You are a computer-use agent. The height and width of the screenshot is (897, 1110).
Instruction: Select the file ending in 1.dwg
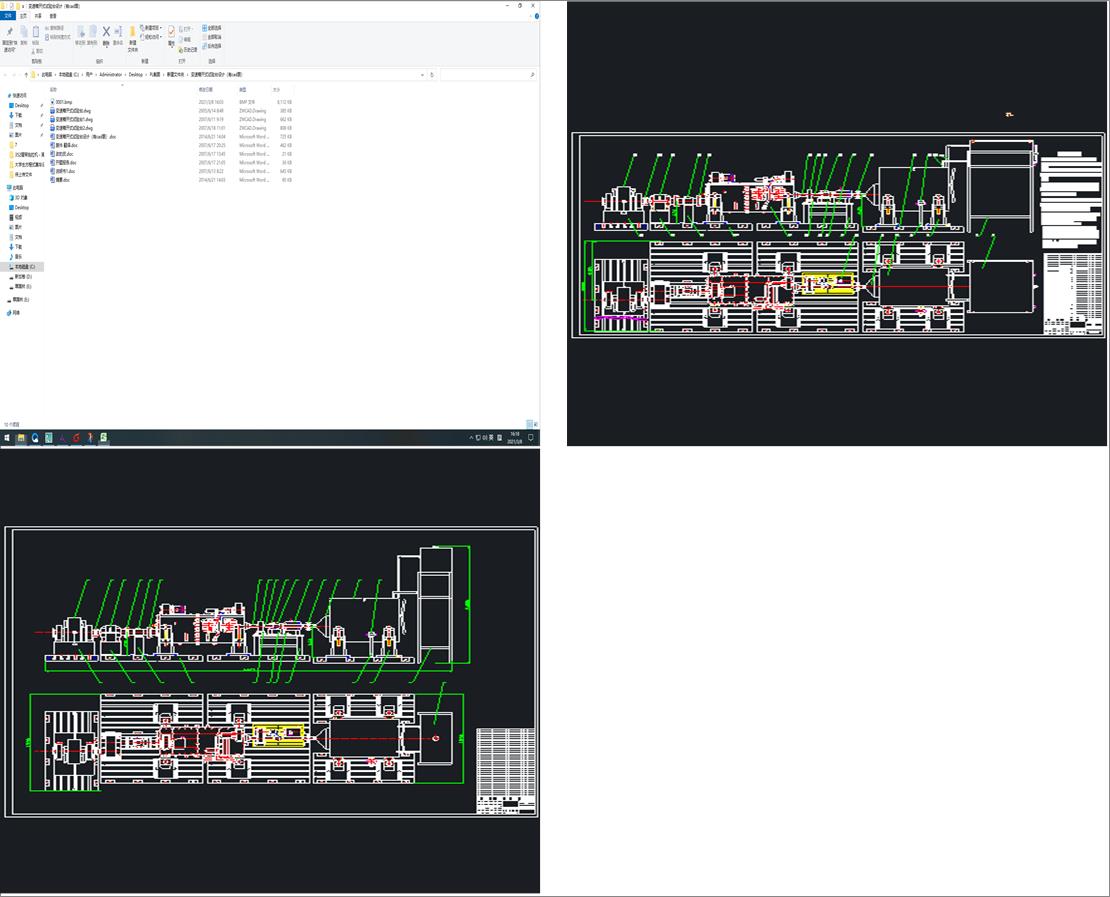click(74, 120)
